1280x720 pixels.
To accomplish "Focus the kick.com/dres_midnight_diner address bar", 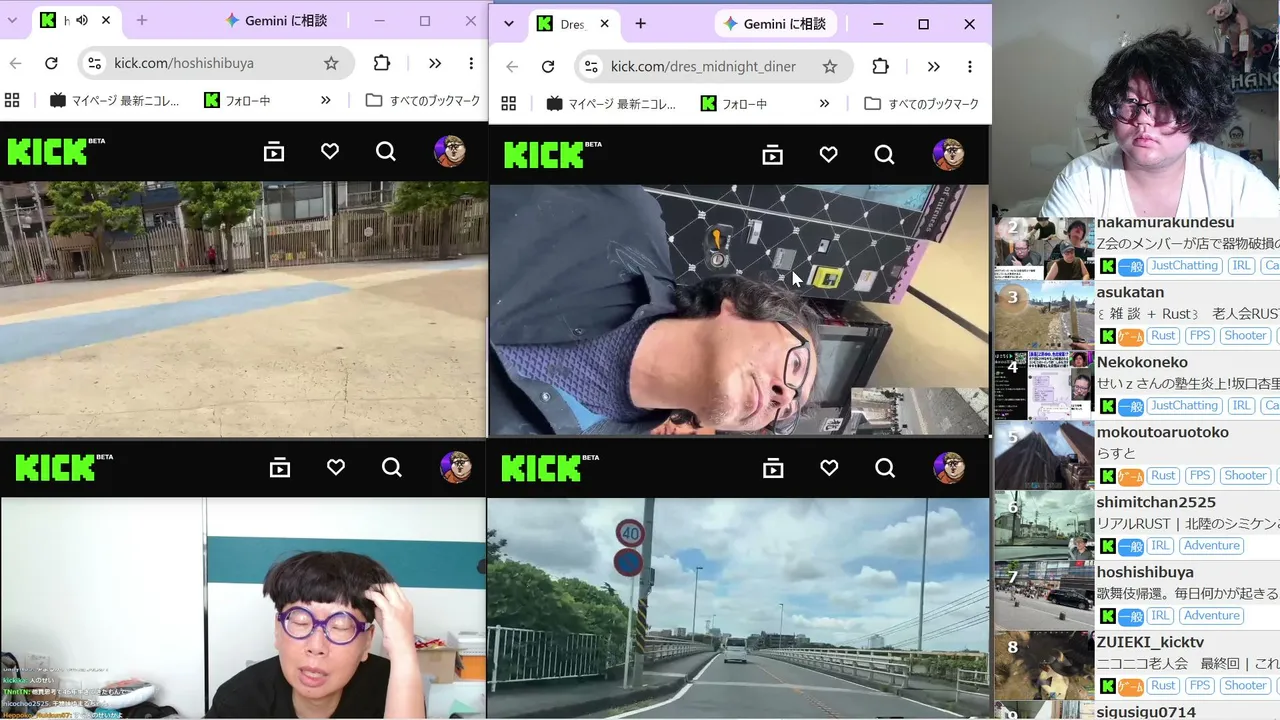I will [x=714, y=67].
